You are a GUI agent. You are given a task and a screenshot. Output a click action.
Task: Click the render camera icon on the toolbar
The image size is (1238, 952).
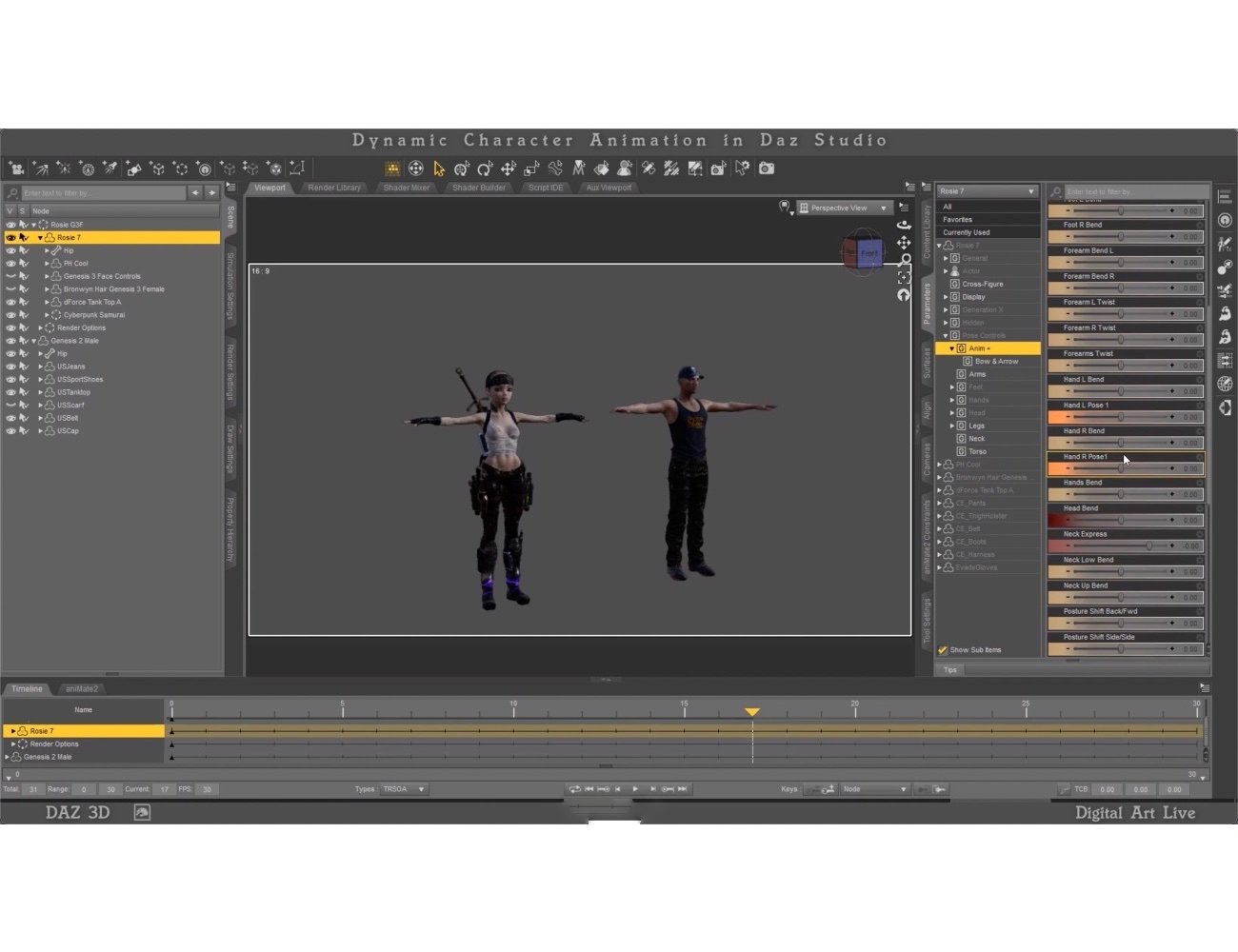point(766,169)
